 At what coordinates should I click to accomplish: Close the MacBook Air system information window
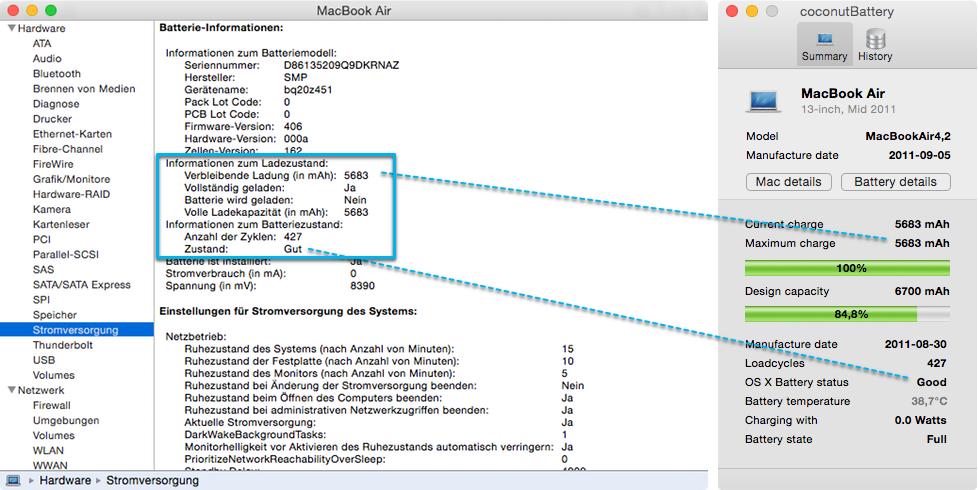(13, 11)
